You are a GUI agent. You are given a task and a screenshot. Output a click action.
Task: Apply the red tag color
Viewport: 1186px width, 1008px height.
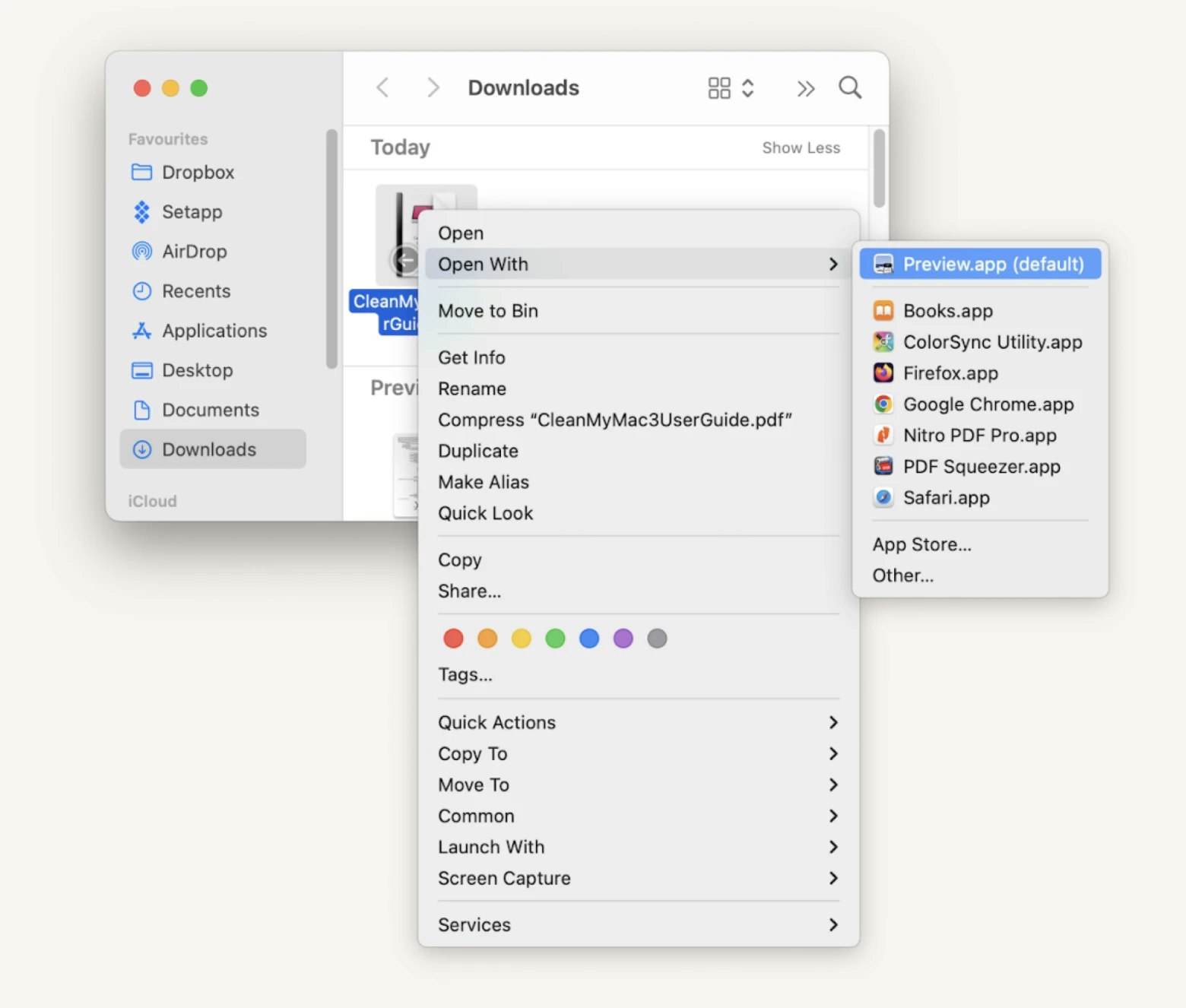pyautogui.click(x=453, y=639)
